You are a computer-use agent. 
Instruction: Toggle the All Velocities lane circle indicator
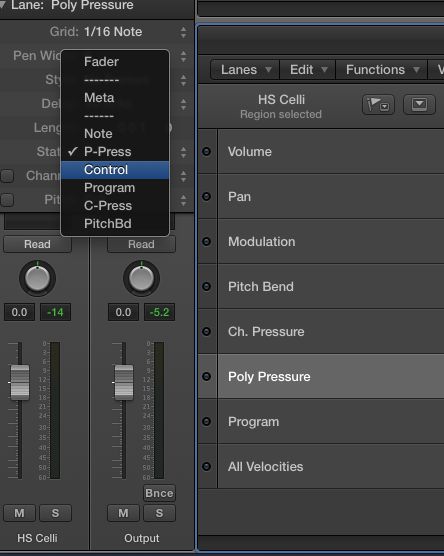tap(206, 467)
